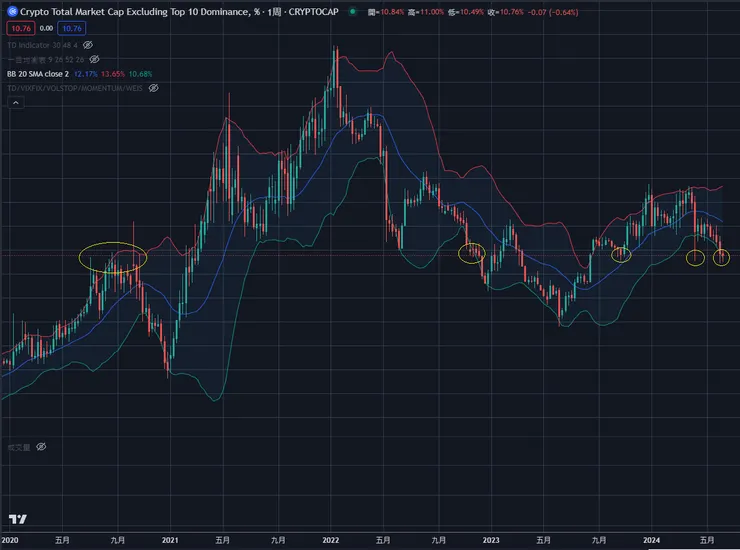Click the green market status dot

(x=353, y=11)
